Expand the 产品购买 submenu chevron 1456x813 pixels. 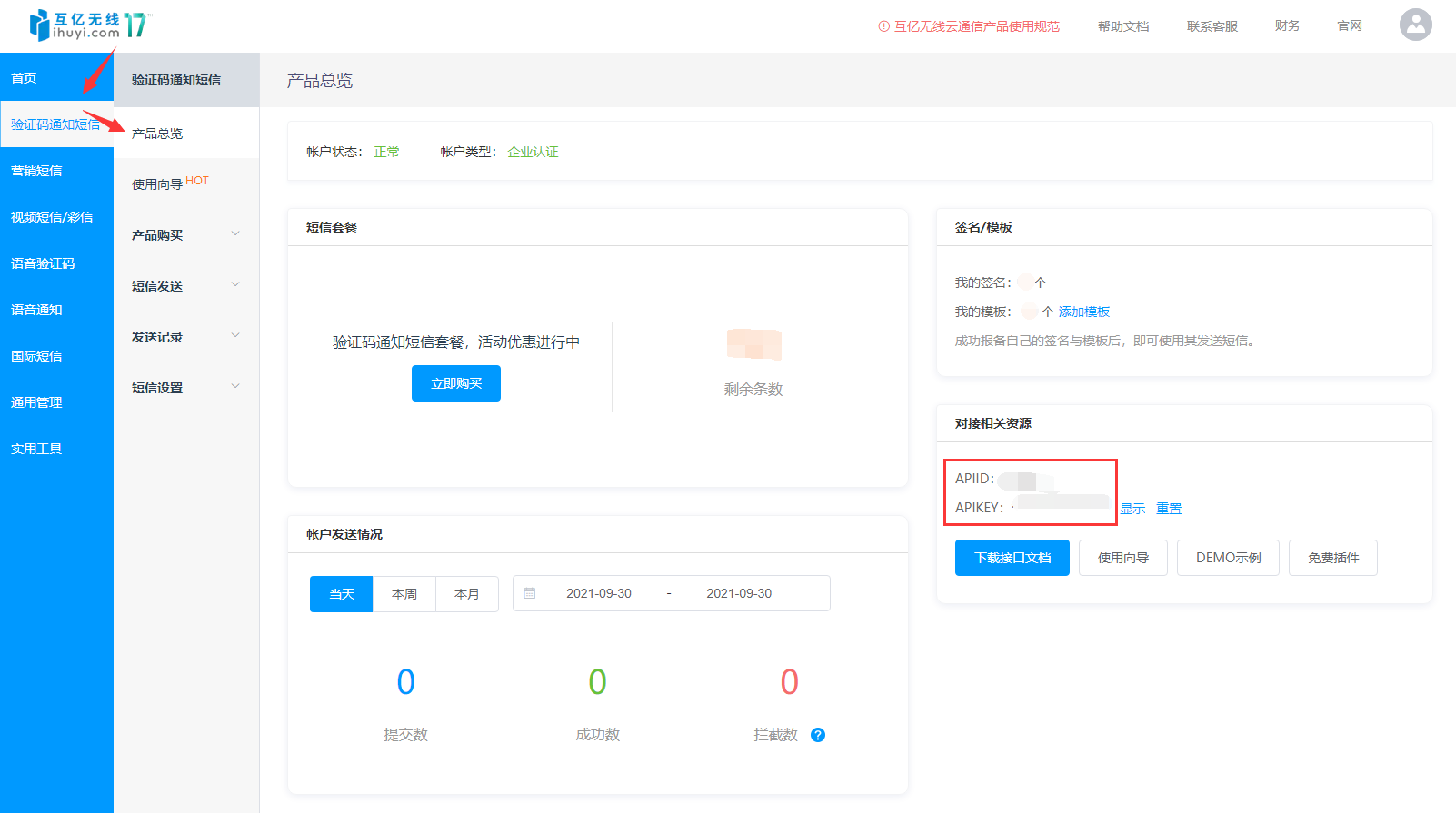point(235,234)
